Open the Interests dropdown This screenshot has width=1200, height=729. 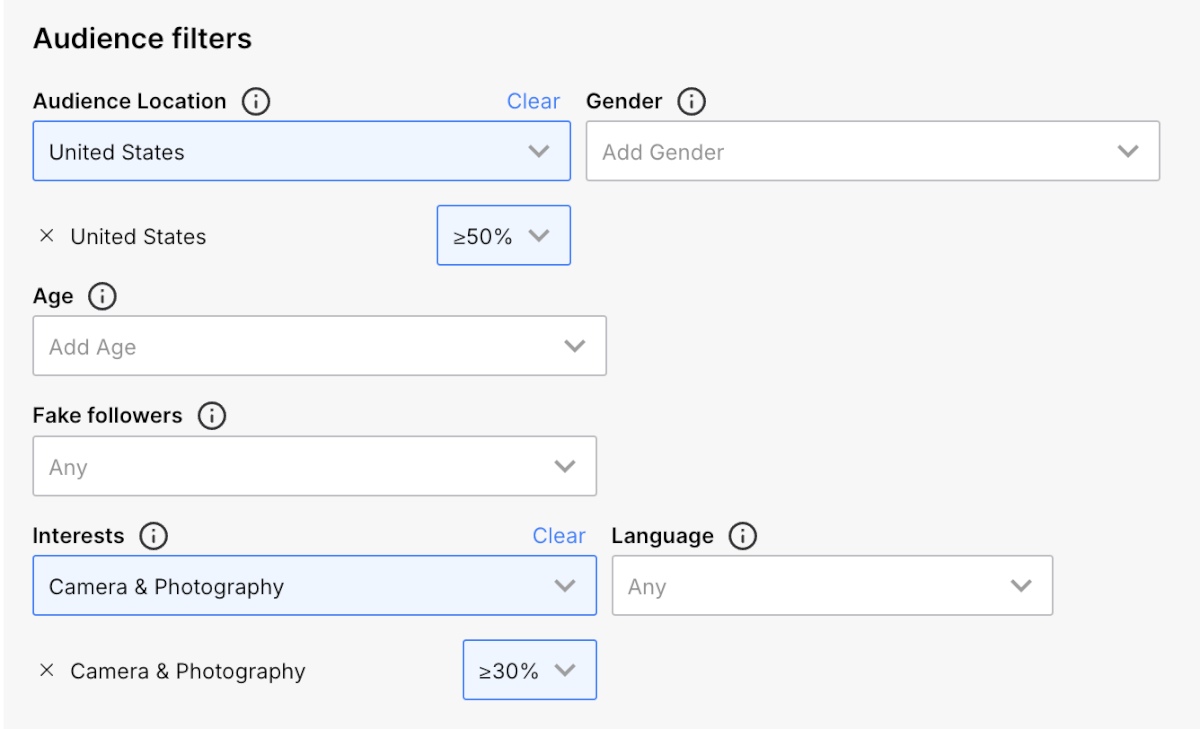tap(314, 586)
